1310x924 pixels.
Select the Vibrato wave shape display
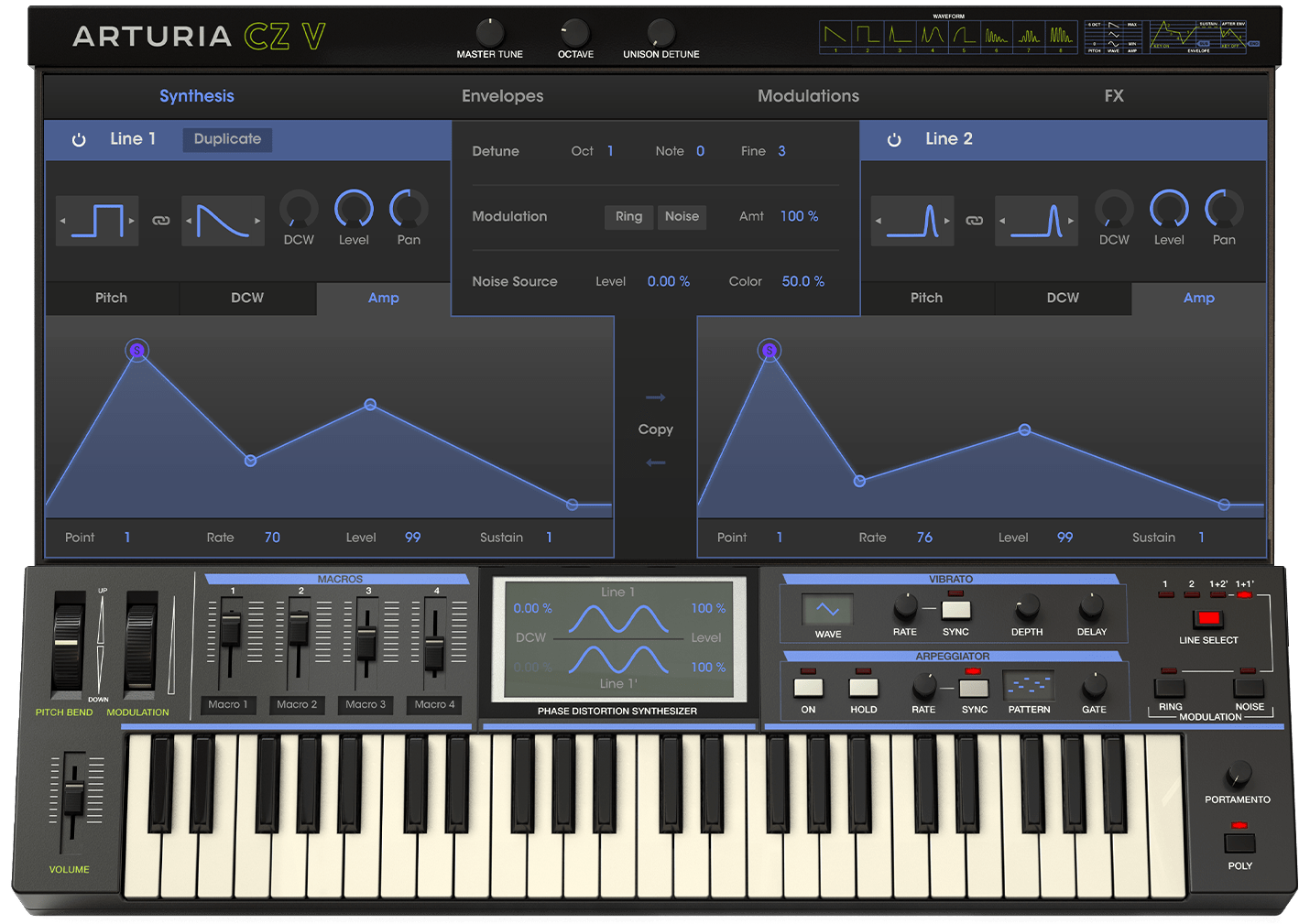pyautogui.click(x=827, y=610)
